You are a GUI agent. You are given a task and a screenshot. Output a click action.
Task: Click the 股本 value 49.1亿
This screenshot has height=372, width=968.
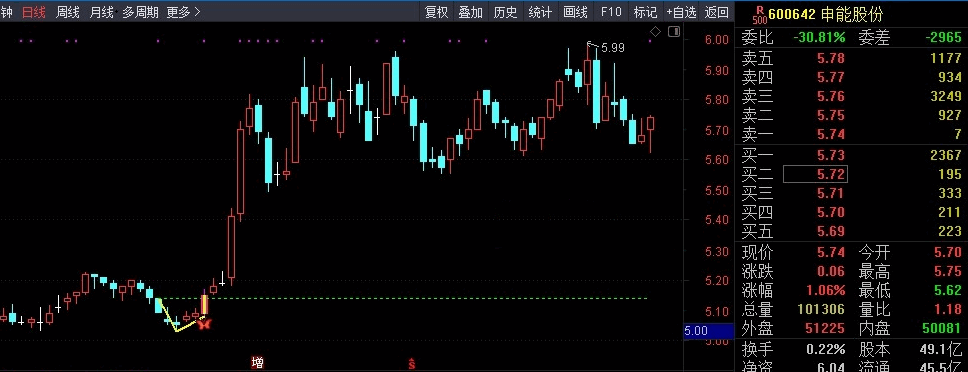tap(941, 350)
